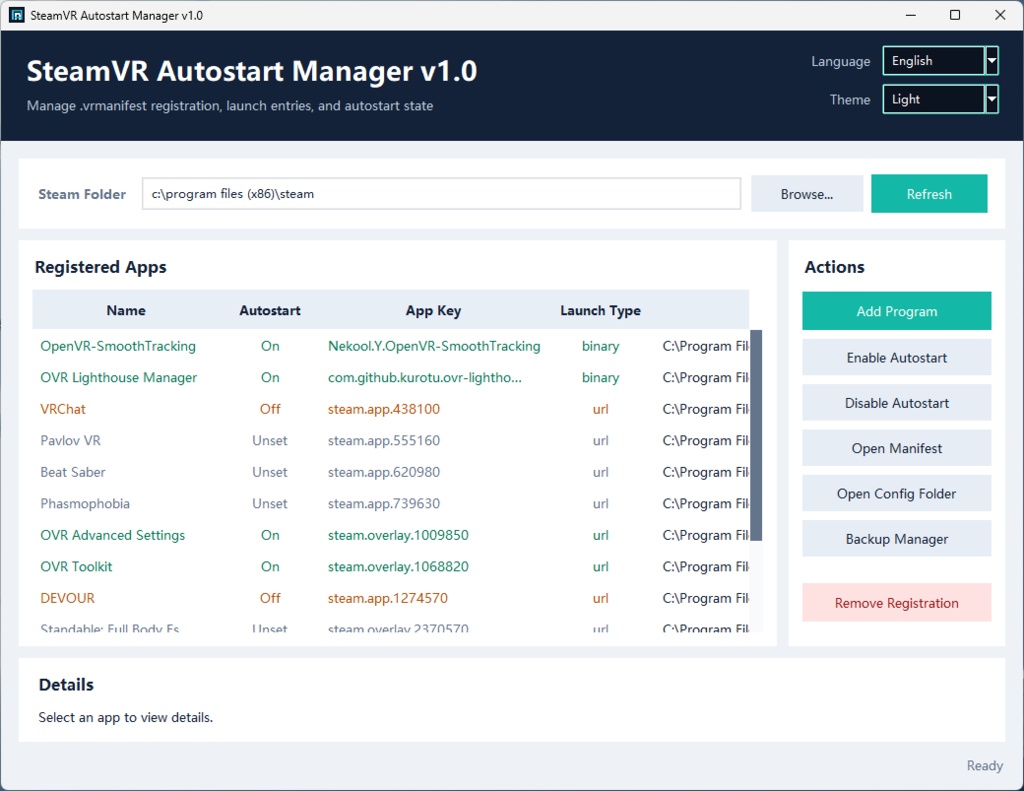1024x791 pixels.
Task: Select the Beat Saber entry
Action: pyautogui.click(x=391, y=472)
